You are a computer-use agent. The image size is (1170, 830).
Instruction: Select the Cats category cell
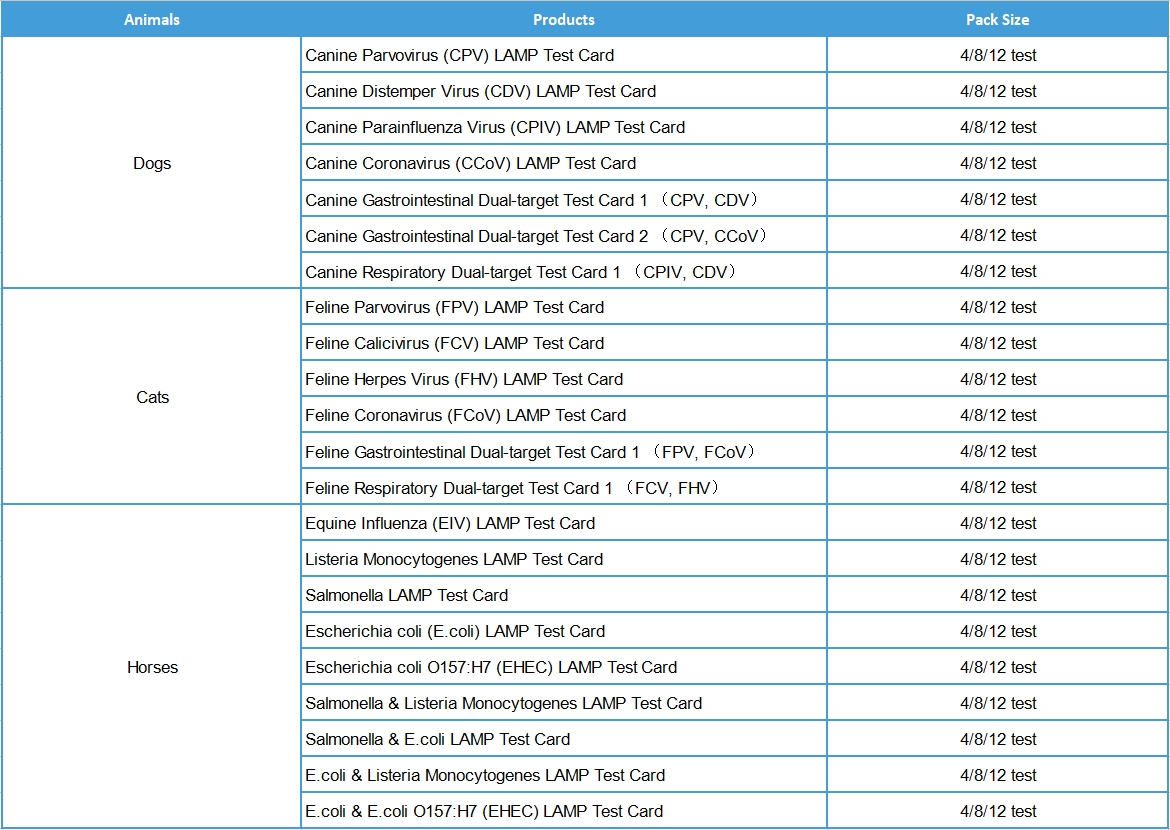pyautogui.click(x=152, y=398)
